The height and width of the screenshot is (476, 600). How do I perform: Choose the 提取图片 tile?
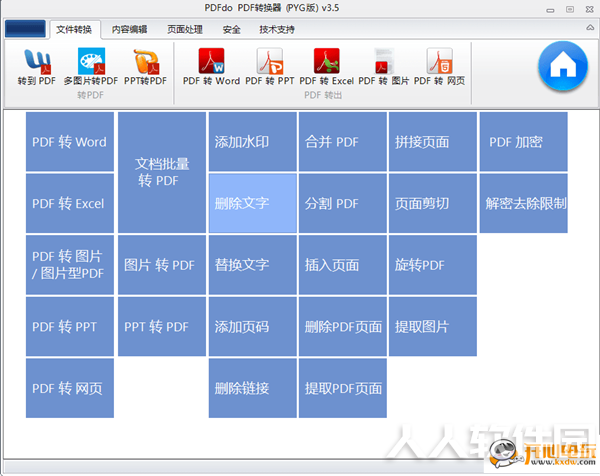pyautogui.click(x=433, y=326)
